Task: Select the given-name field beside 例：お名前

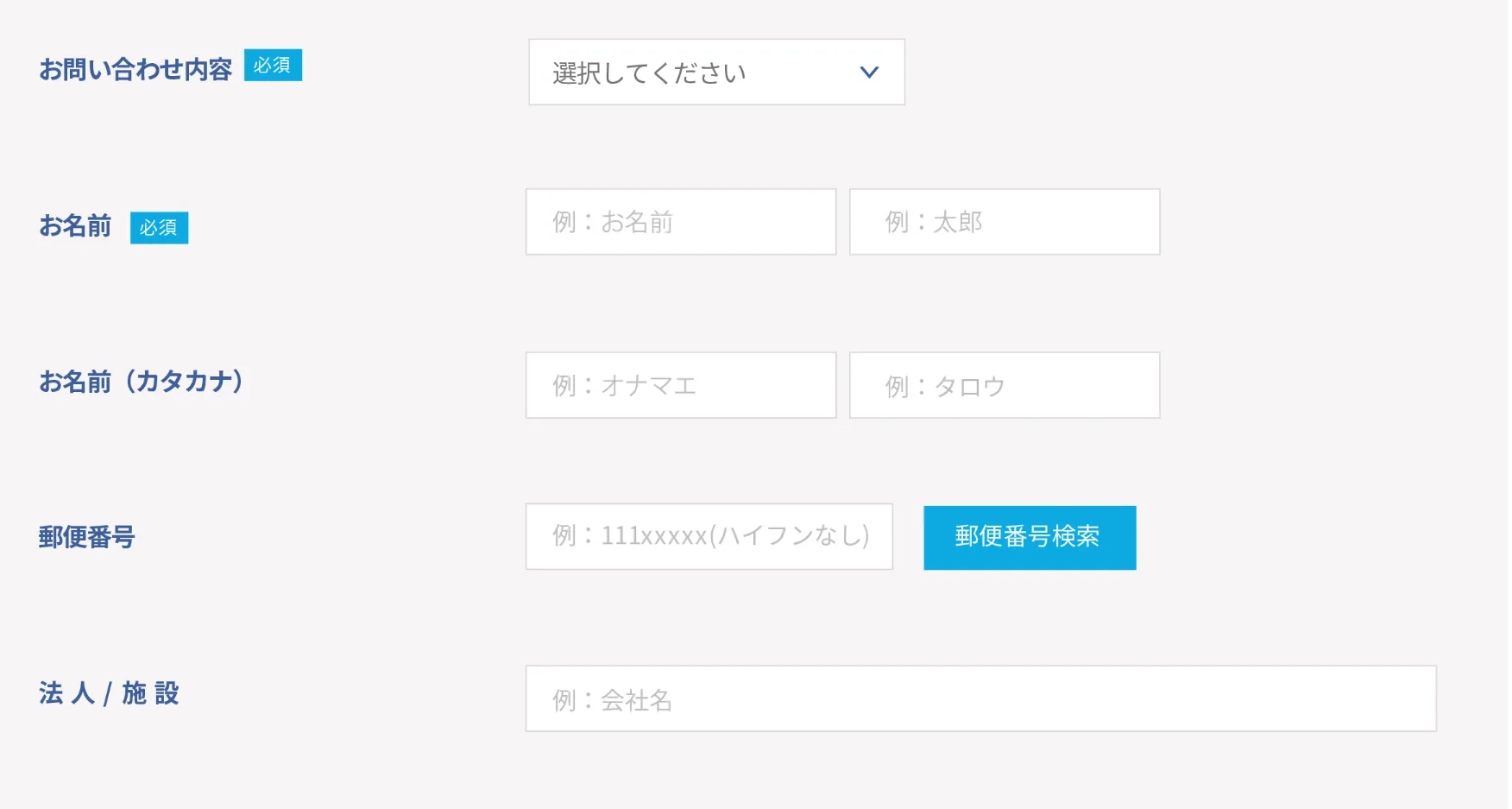Action: click(1005, 222)
